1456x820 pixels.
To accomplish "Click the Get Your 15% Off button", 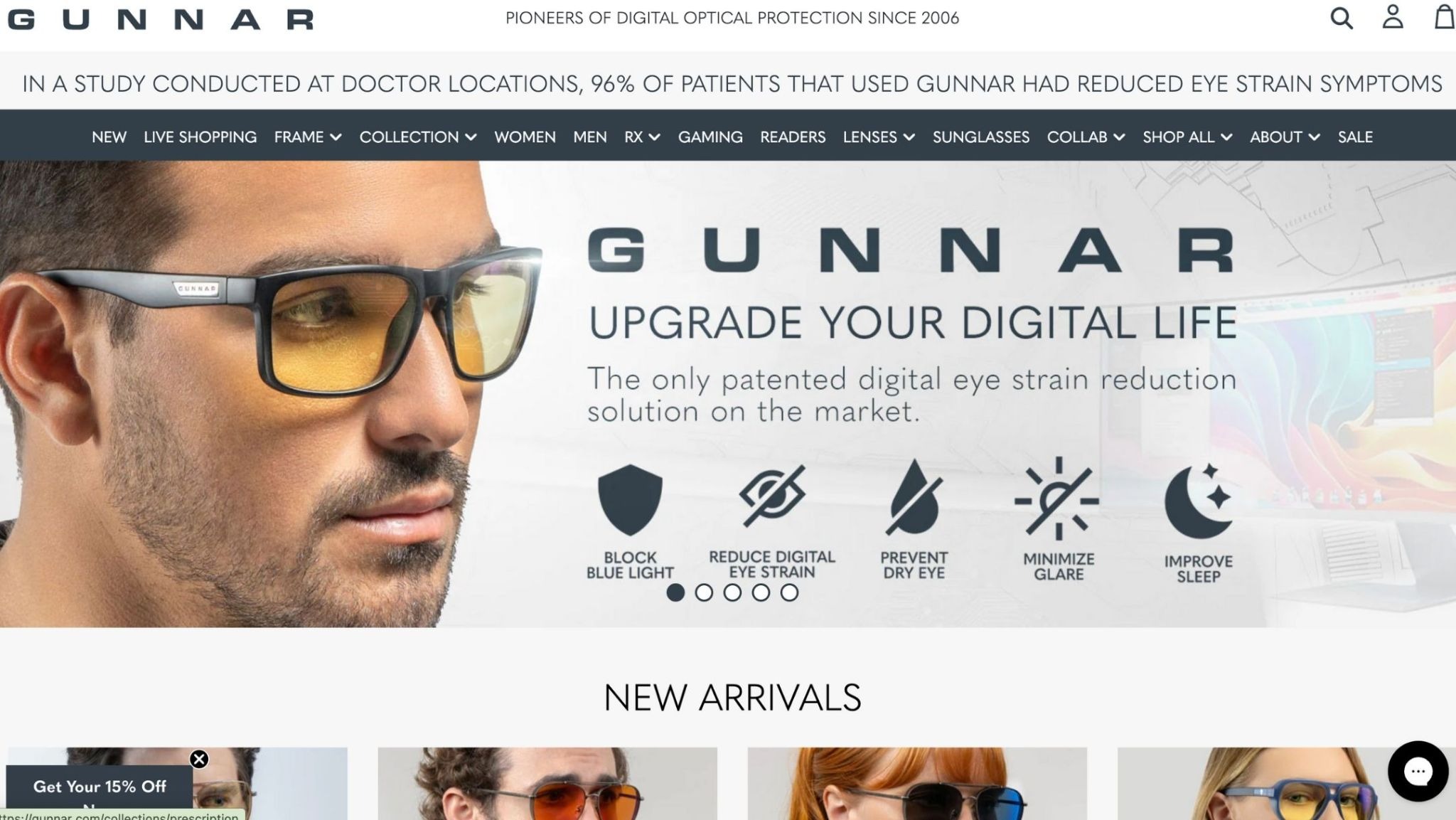I will click(x=100, y=787).
